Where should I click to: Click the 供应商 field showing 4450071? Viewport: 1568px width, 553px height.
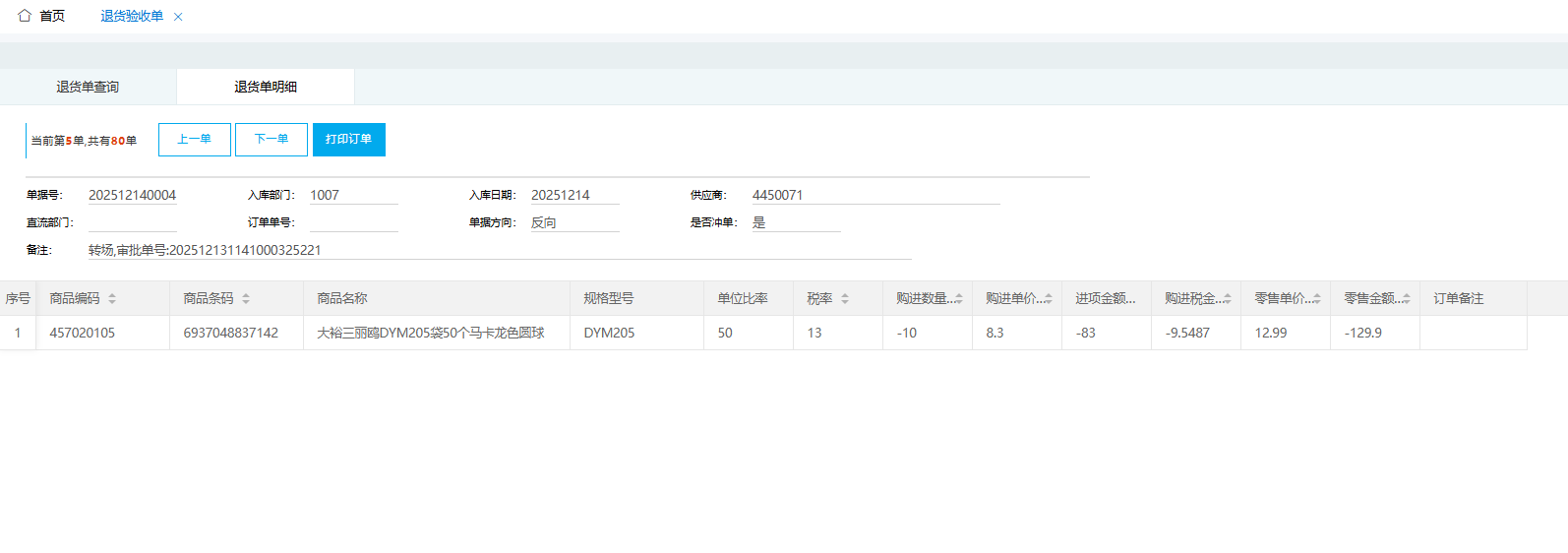coord(874,195)
